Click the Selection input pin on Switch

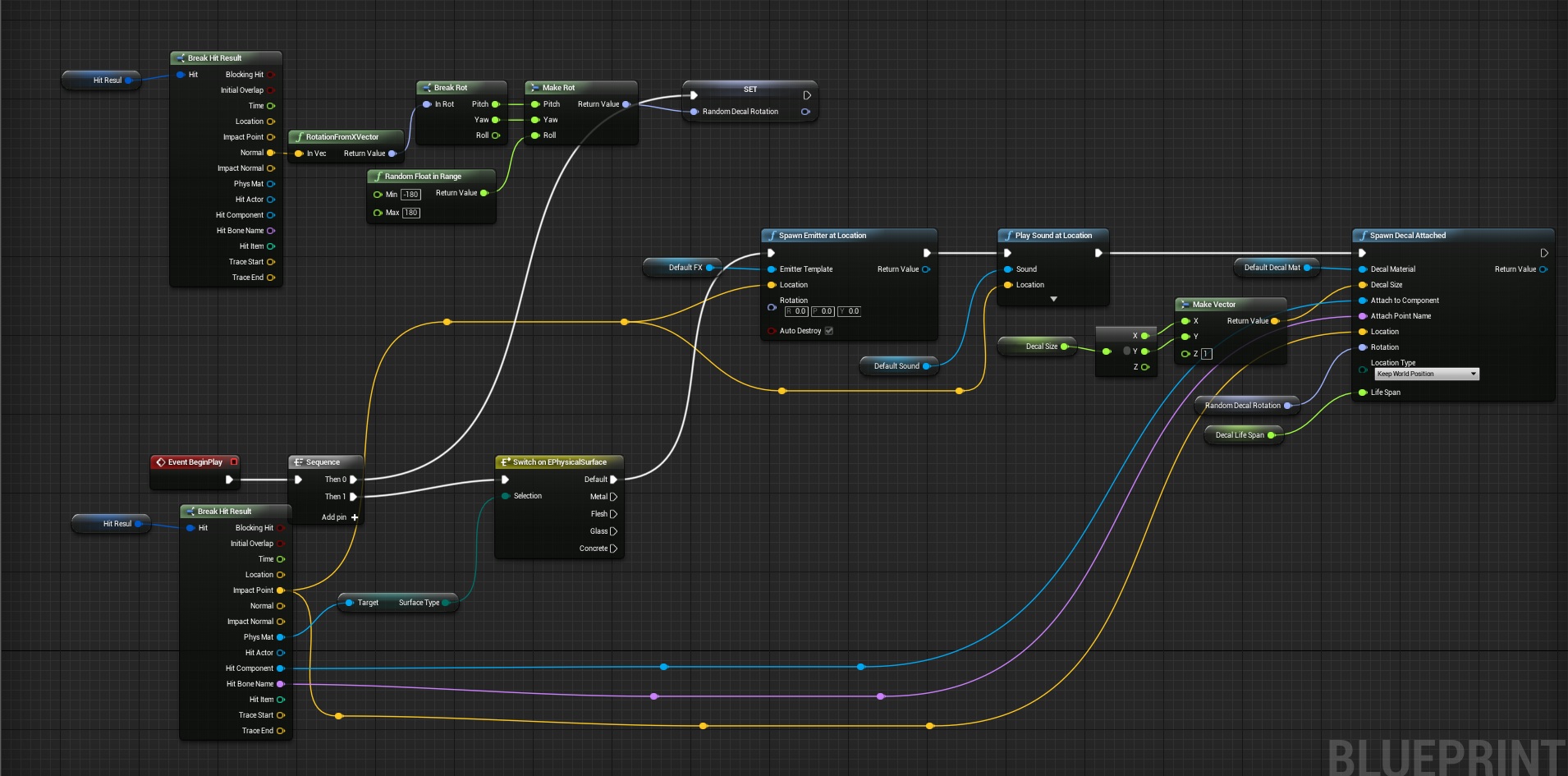(x=506, y=496)
